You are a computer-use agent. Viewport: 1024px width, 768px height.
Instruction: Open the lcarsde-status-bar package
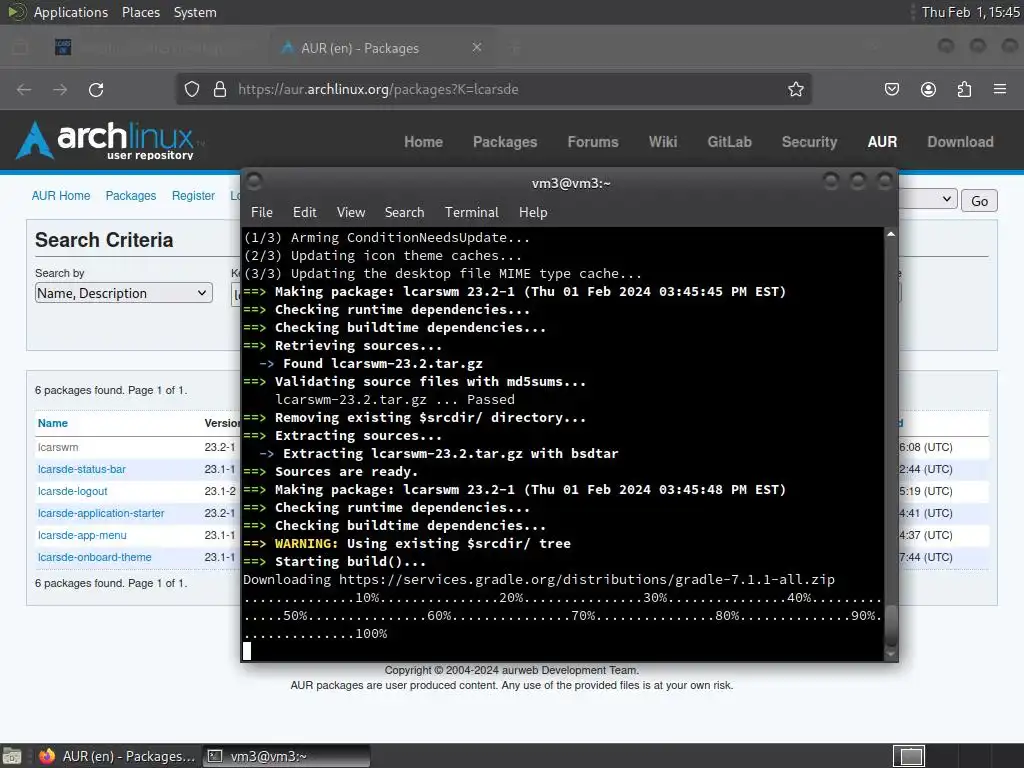pyautogui.click(x=82, y=469)
